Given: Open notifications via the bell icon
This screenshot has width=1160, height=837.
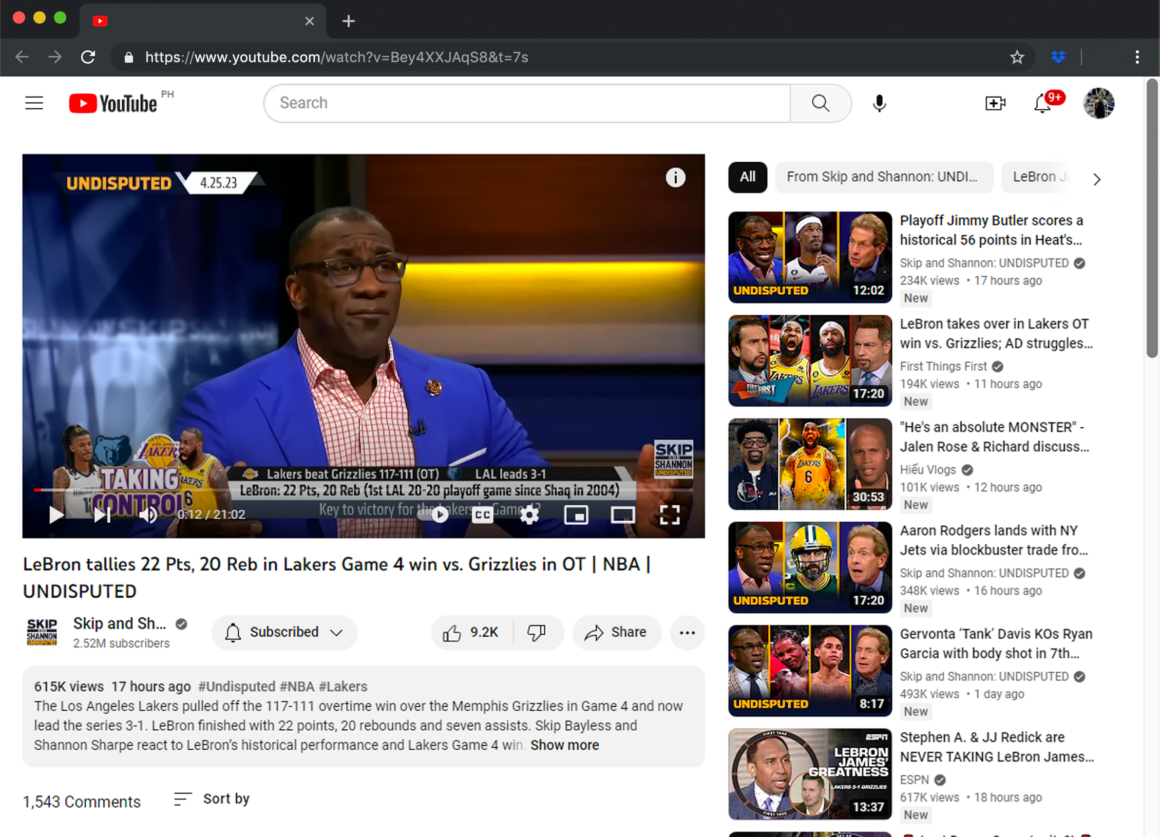Looking at the screenshot, I should tap(1044, 103).
